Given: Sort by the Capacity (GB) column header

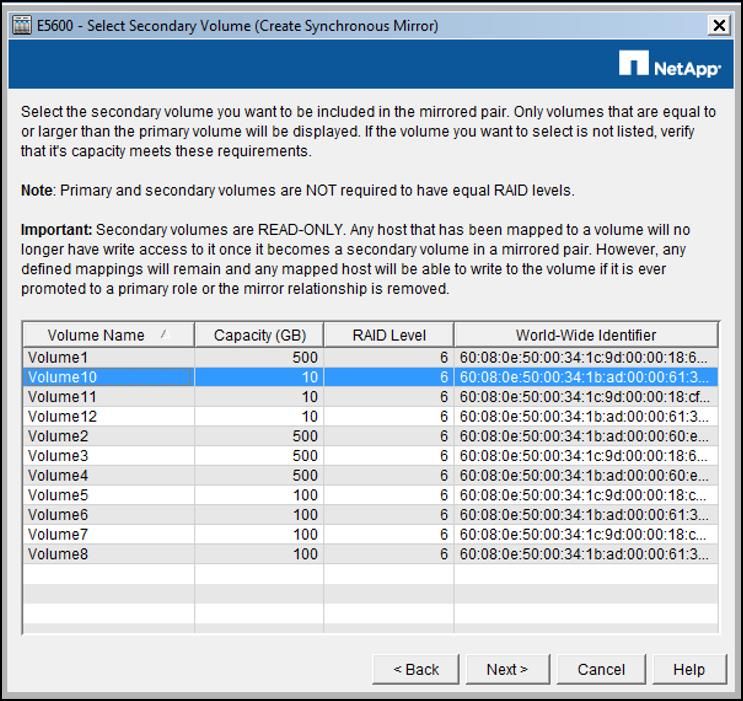Looking at the screenshot, I should (x=259, y=335).
